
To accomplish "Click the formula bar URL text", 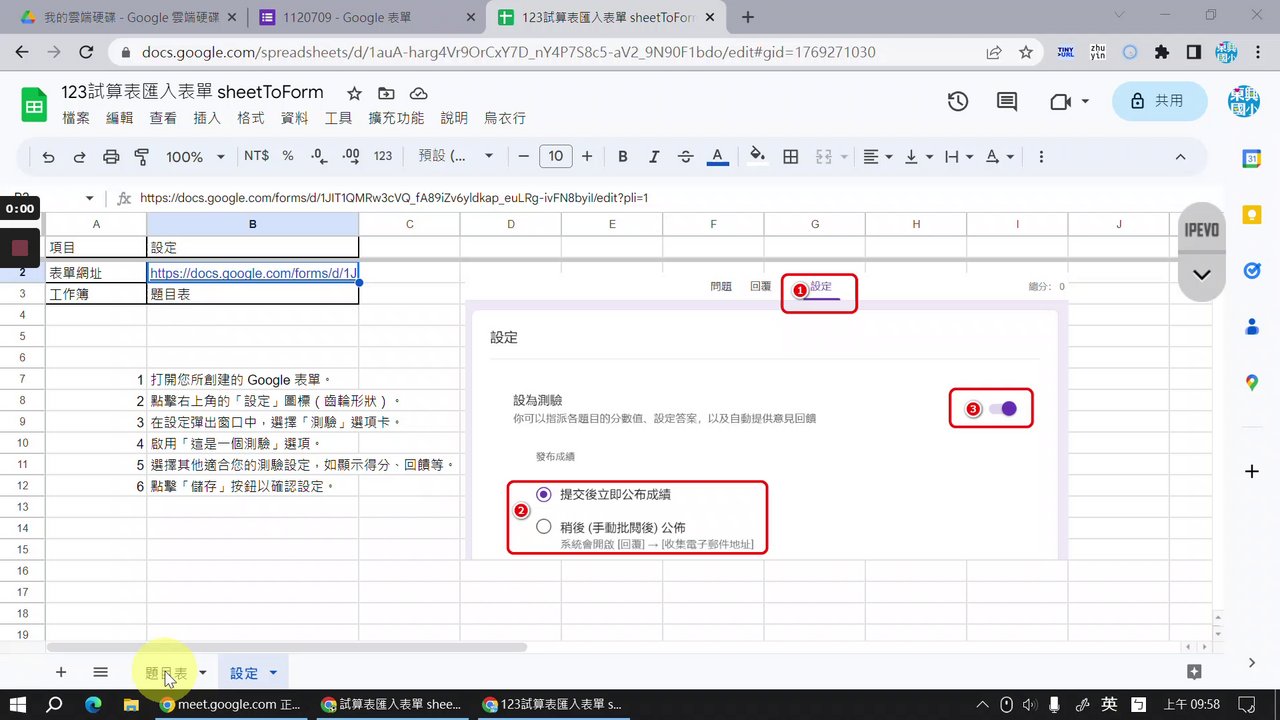I will tap(394, 198).
